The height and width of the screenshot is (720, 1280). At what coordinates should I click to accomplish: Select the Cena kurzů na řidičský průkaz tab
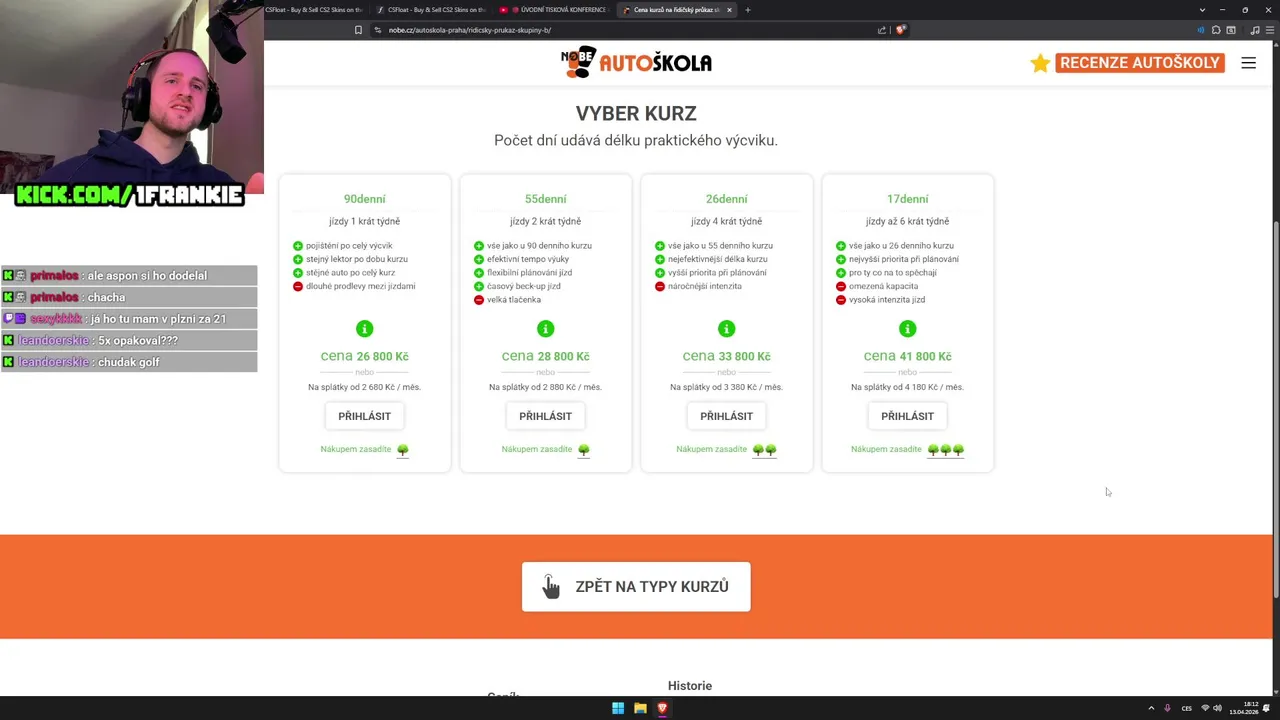tap(676, 10)
